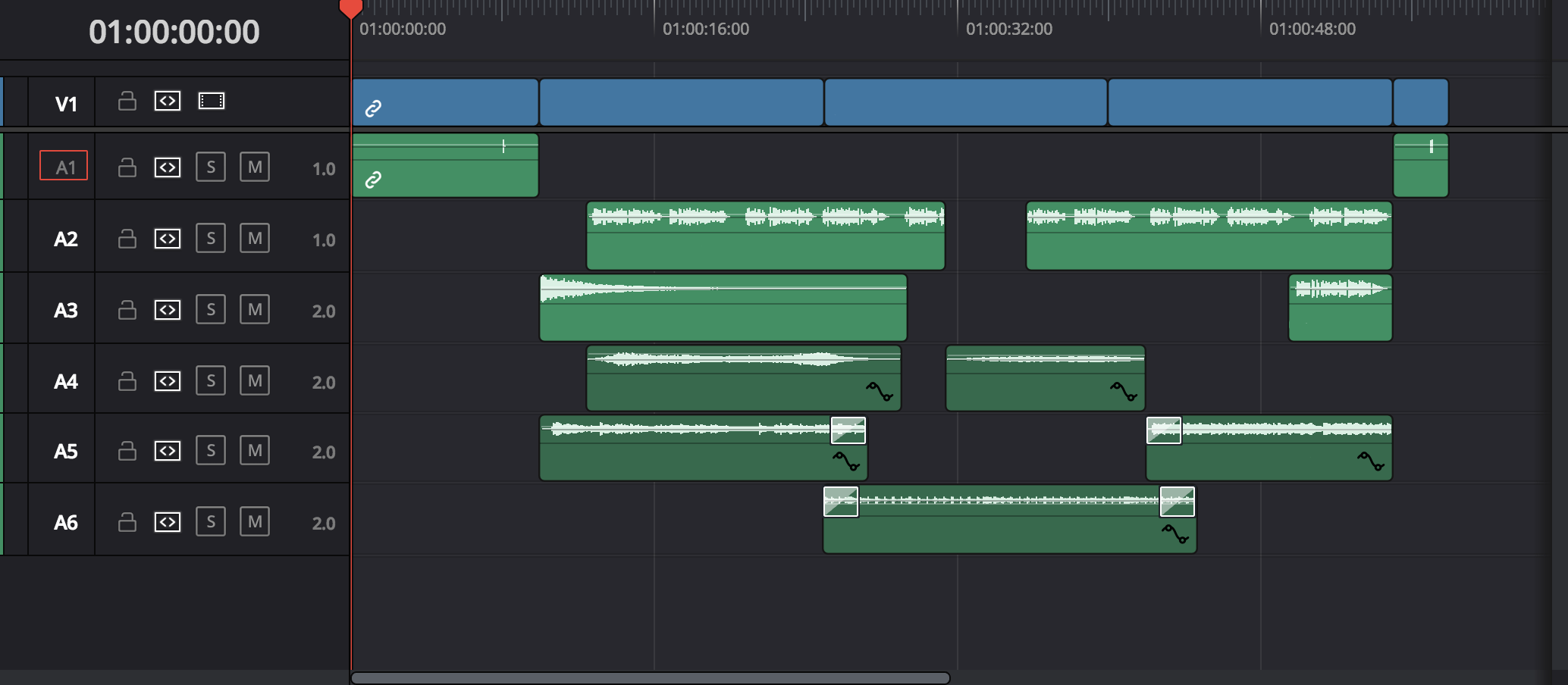
Task: Toggle auto track selector on A5
Action: pos(168,451)
